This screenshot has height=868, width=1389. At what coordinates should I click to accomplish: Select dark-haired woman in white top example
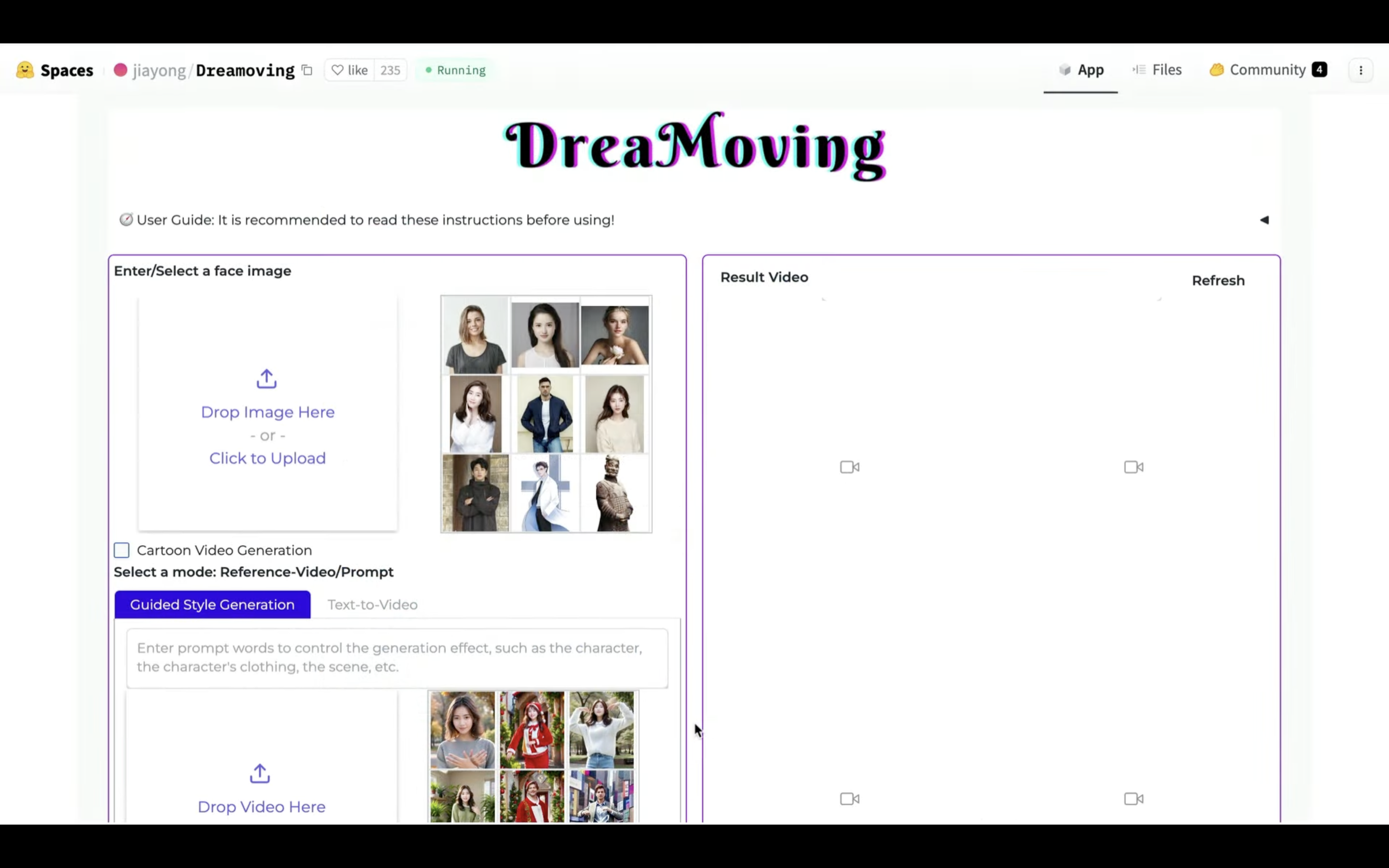545,335
